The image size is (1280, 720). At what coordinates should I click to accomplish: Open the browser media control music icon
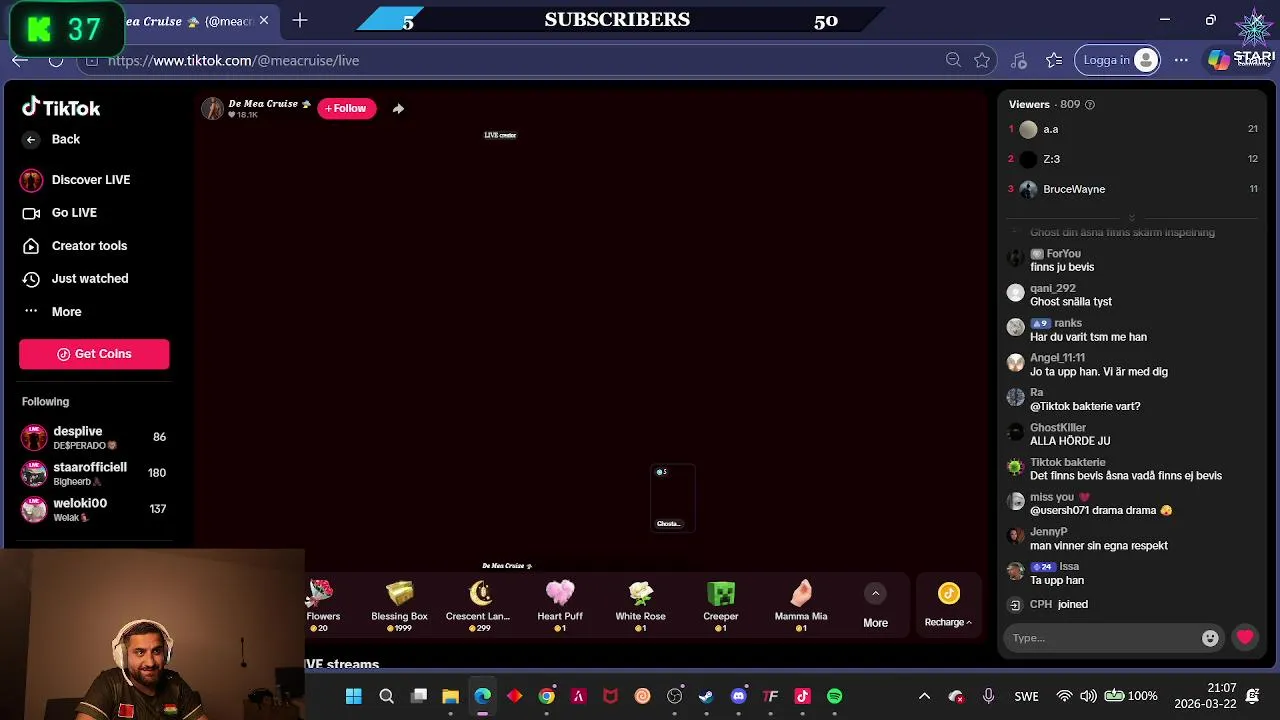point(1019,61)
